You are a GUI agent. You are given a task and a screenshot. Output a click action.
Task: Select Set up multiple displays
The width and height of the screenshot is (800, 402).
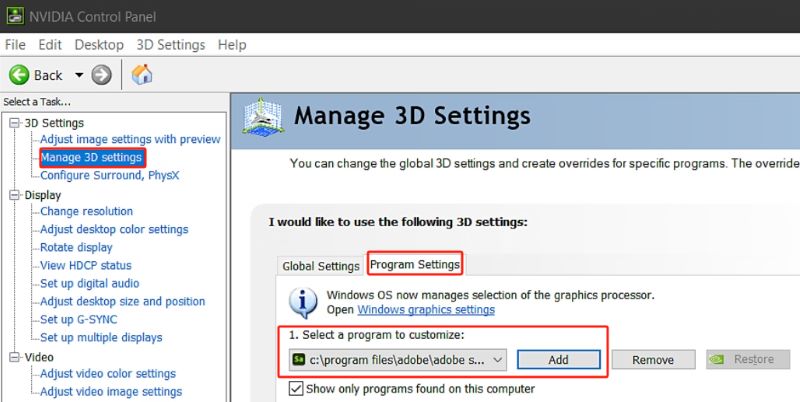click(x=101, y=338)
